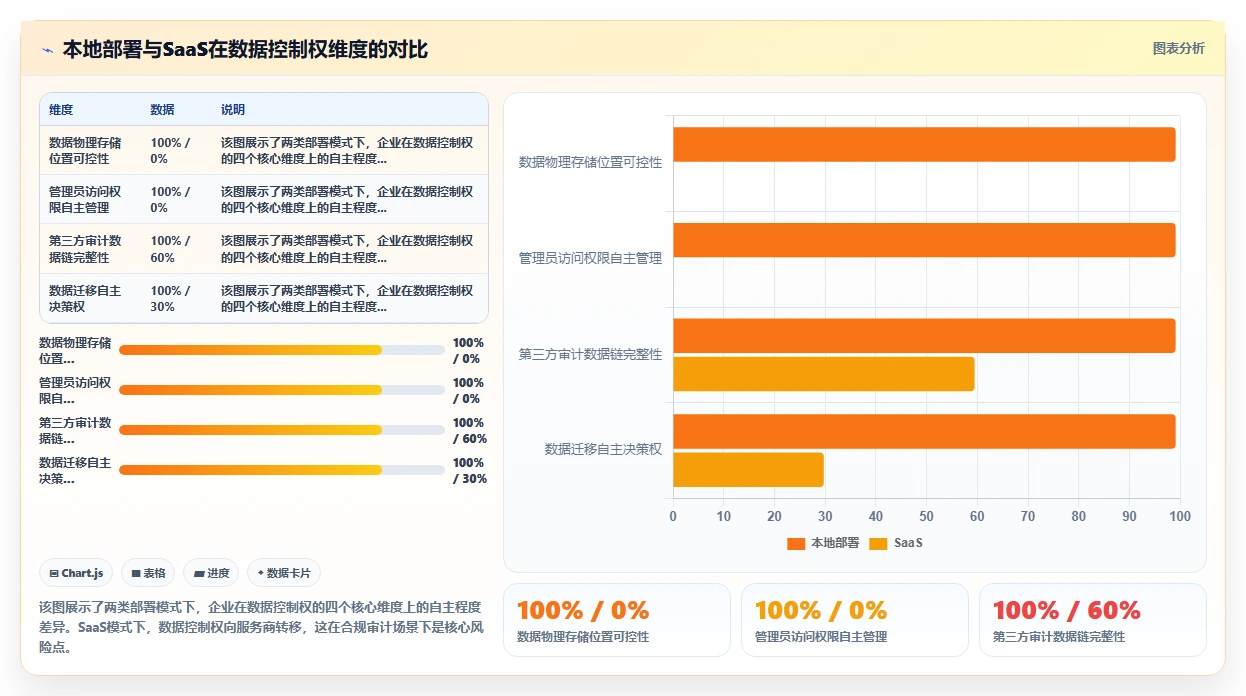Viewport: 1246px width, 696px height.
Task: Click the x-axis tick label 50
Action: (926, 516)
